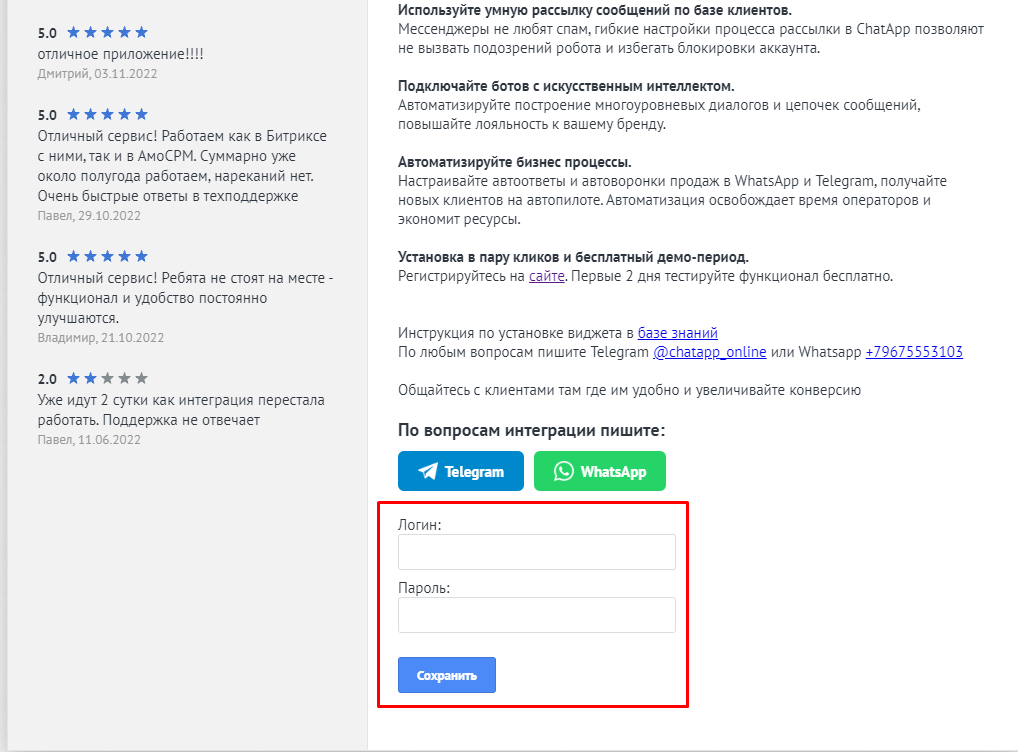The width and height of the screenshot is (1018, 752).
Task: Click the star rating above Дмитрий's review
Action: [x=107, y=33]
